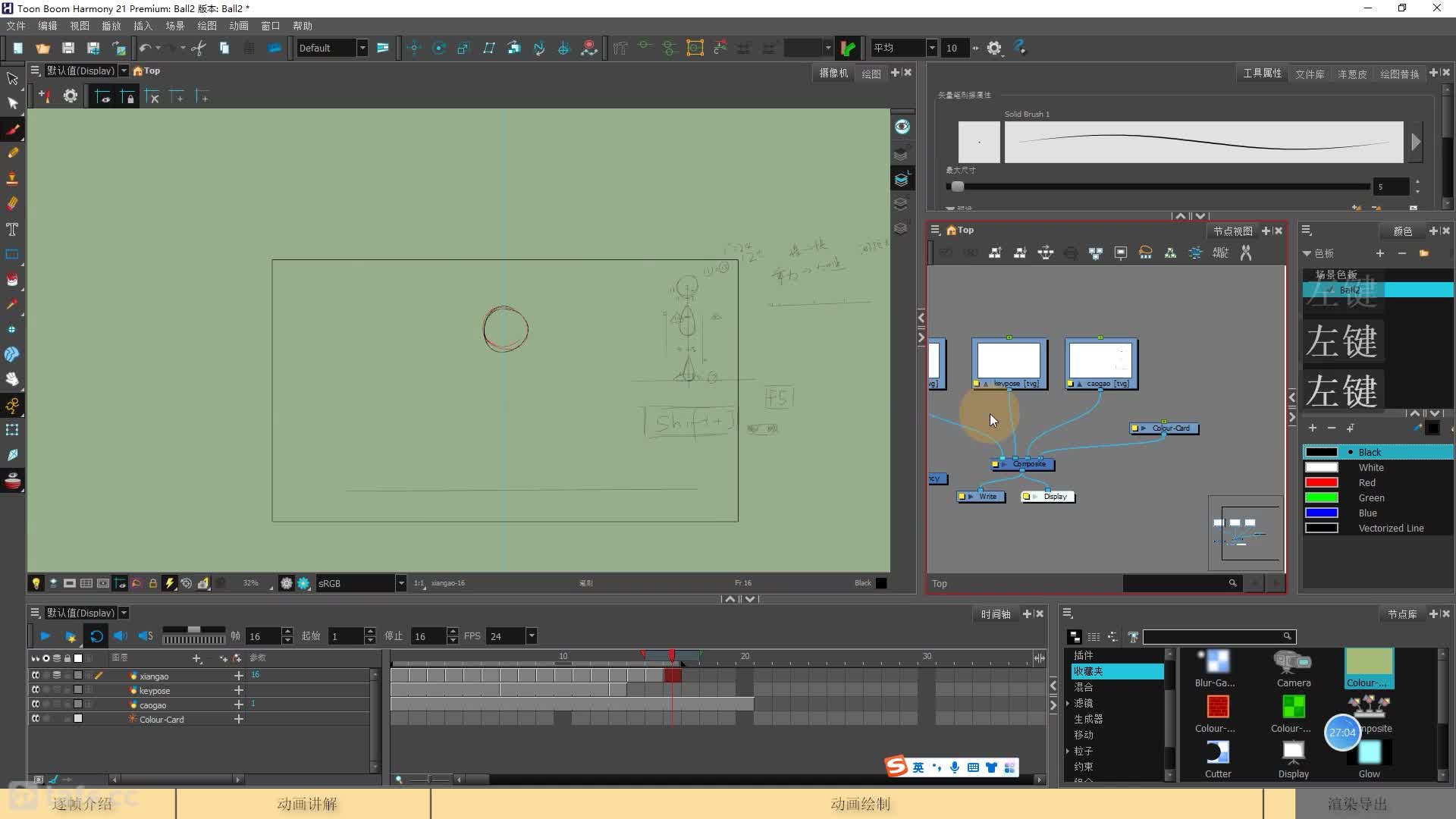Screen dimensions: 1456x819
Task: Expand the 粒子 category in node library
Action: (1068, 751)
